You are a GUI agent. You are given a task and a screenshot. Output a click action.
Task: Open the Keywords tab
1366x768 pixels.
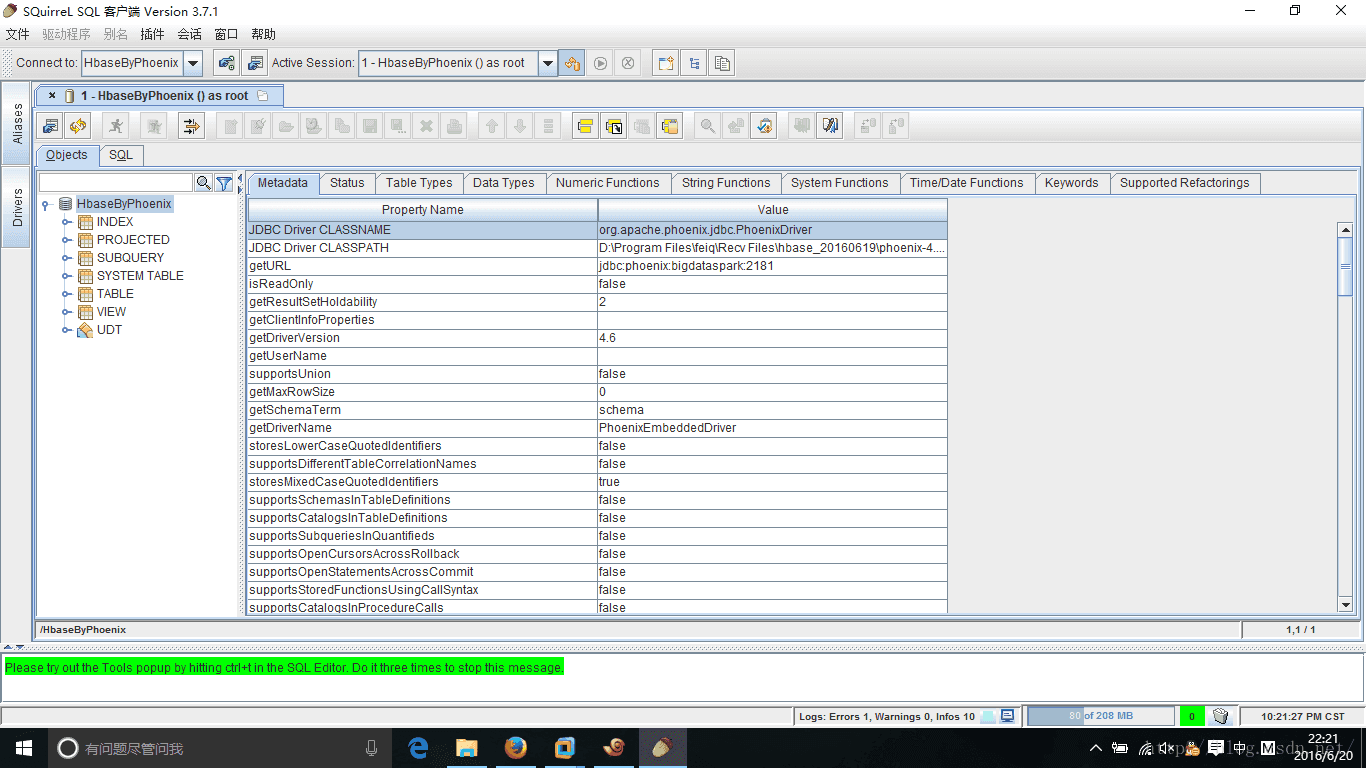(1072, 183)
